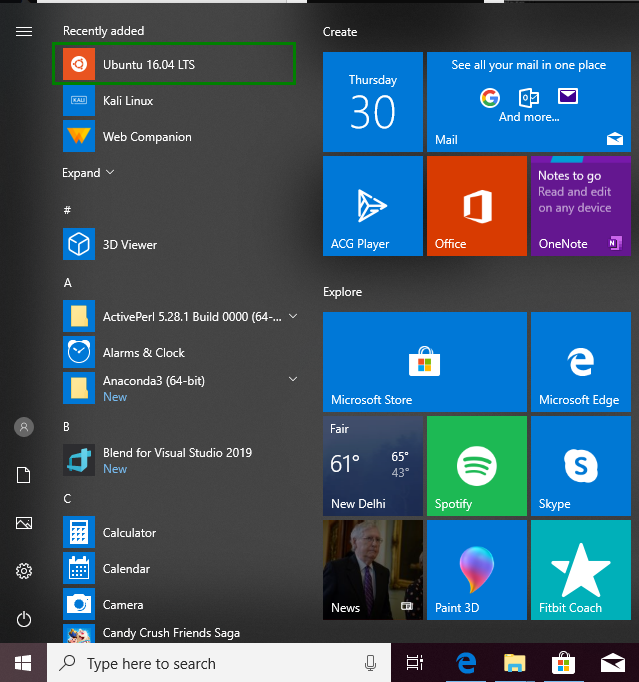Viewport: 639px width, 682px height.
Task: Open the Calculator app
Action: 180,532
